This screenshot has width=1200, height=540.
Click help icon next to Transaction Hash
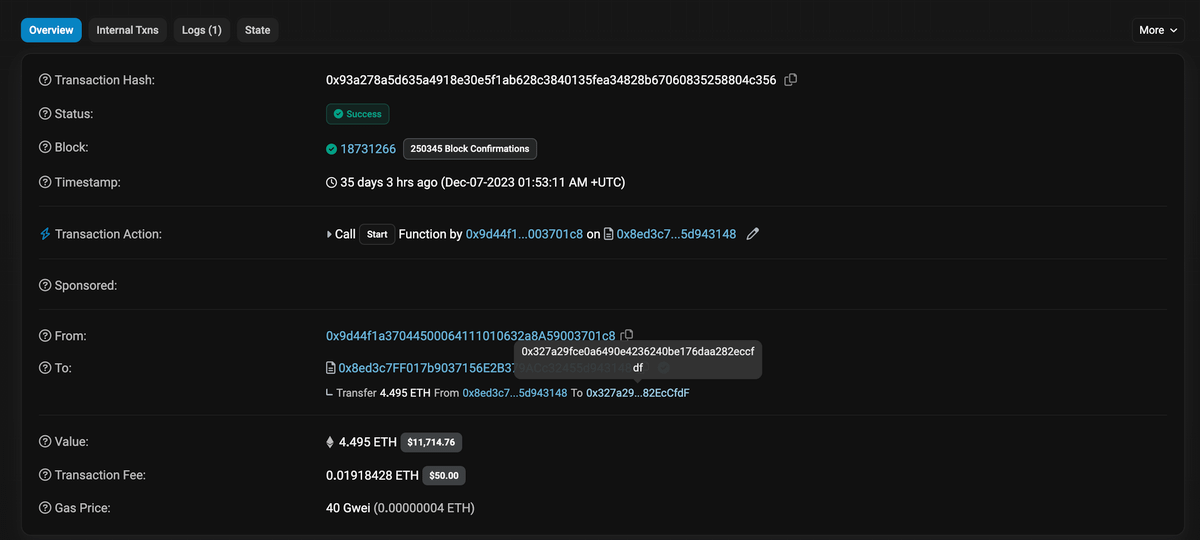click(45, 80)
